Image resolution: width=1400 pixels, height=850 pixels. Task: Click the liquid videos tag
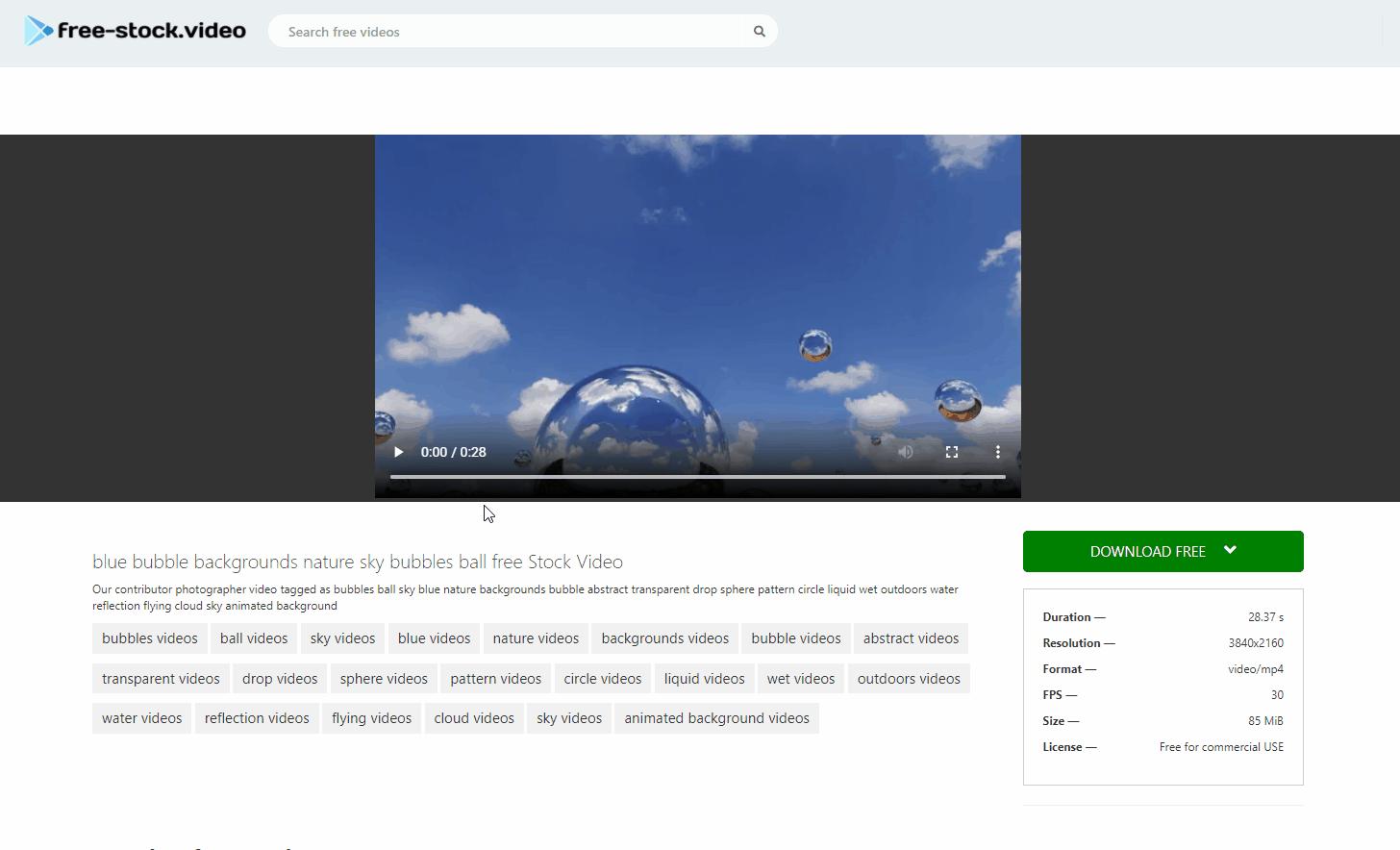pos(704,679)
